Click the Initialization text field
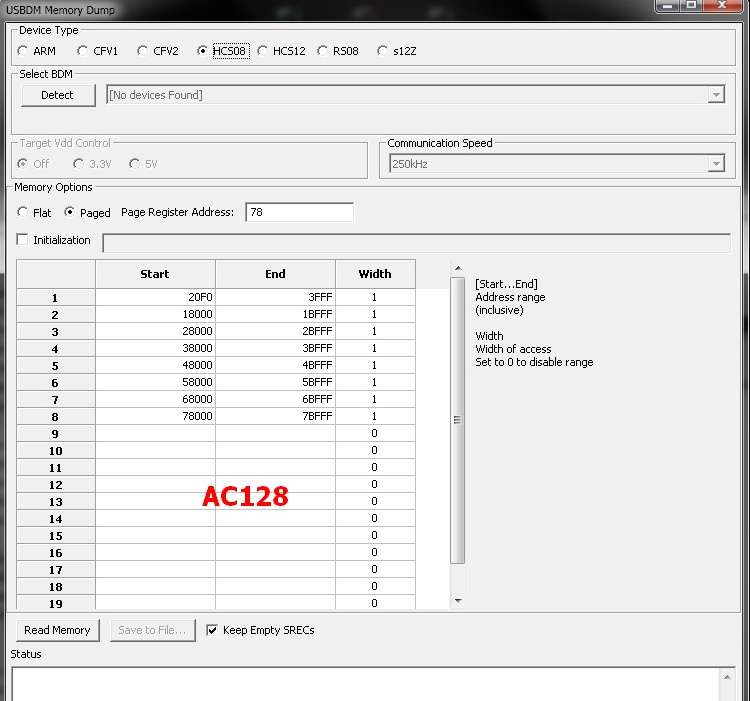 416,243
